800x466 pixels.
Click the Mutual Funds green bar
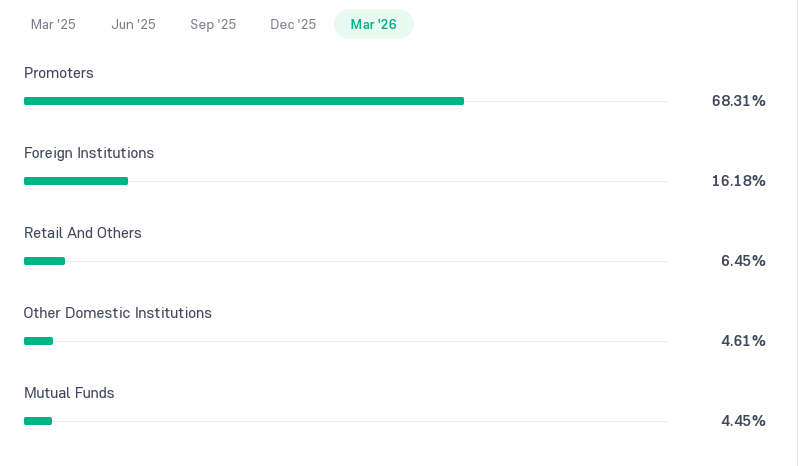click(38, 421)
